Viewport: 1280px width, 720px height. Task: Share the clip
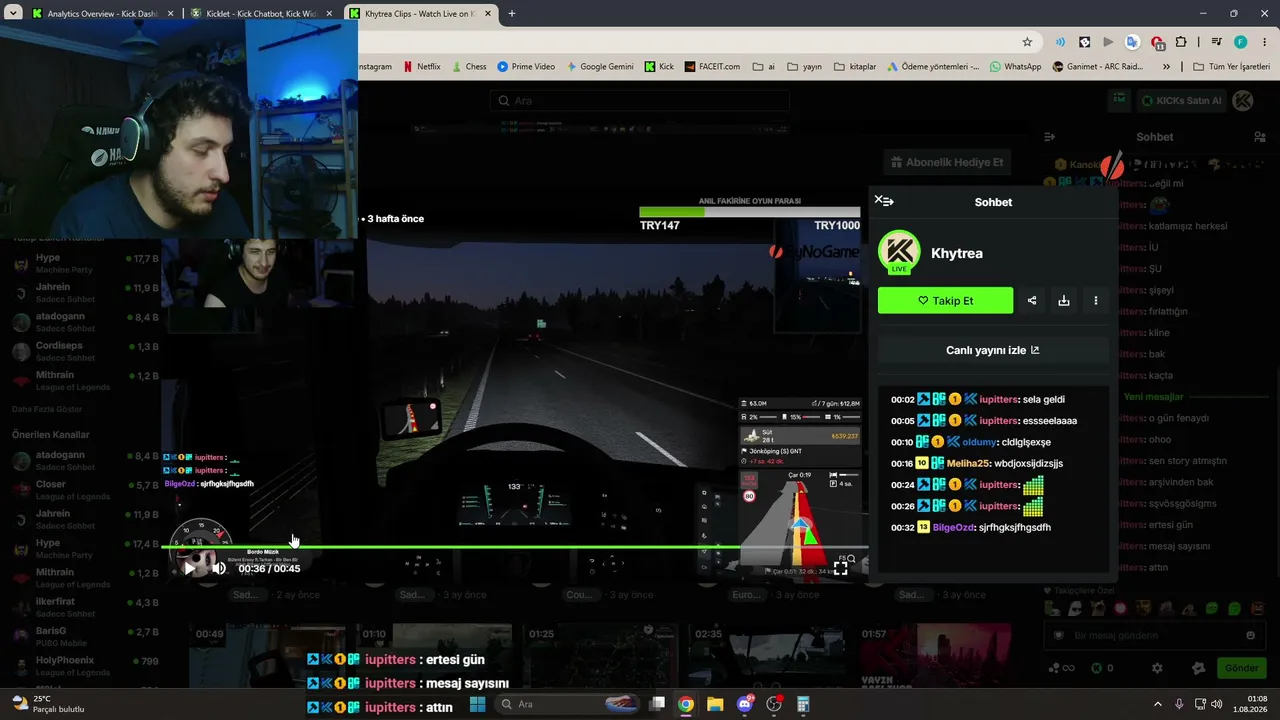(x=1032, y=300)
